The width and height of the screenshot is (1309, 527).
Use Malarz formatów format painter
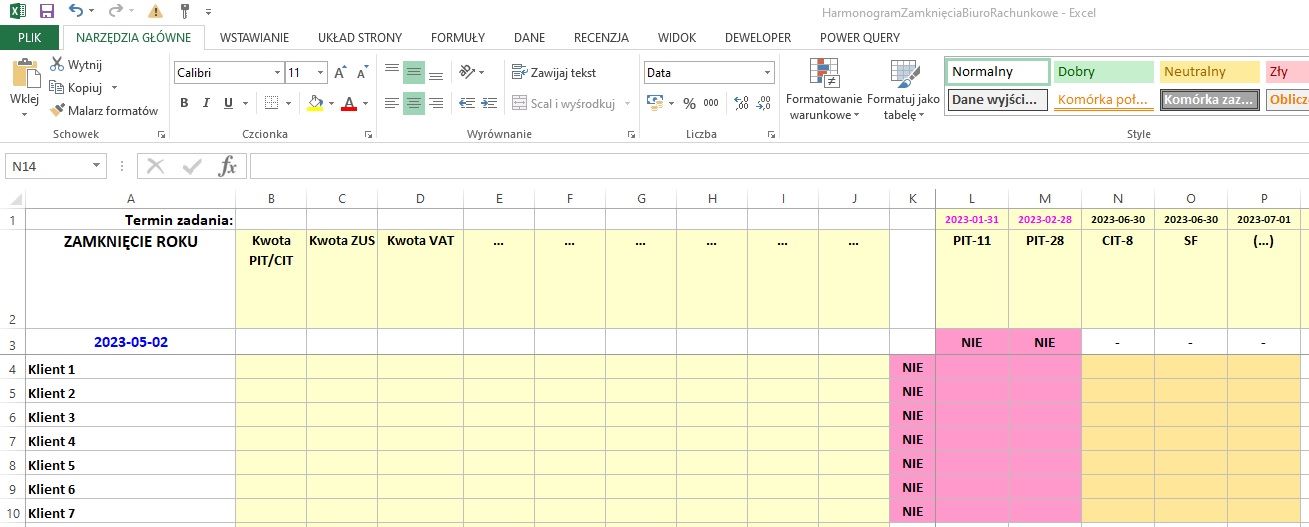click(104, 110)
